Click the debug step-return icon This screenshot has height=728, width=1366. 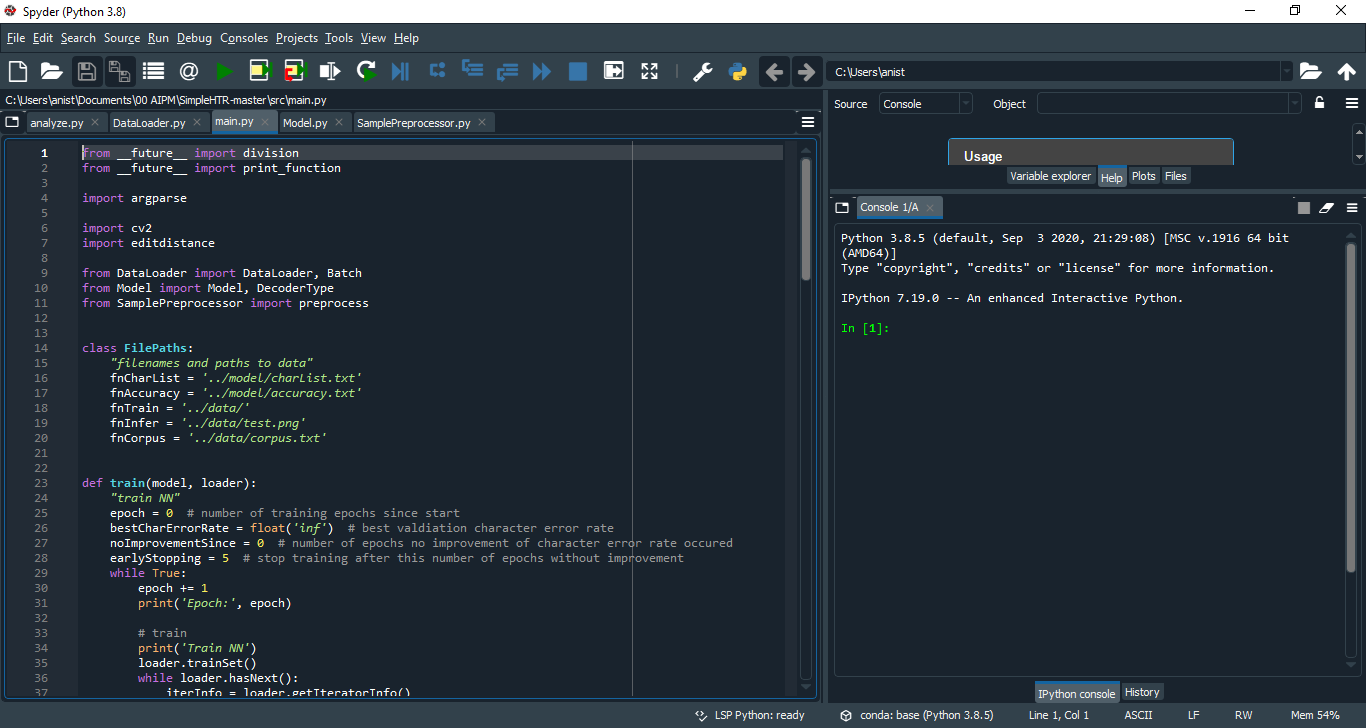tap(507, 71)
